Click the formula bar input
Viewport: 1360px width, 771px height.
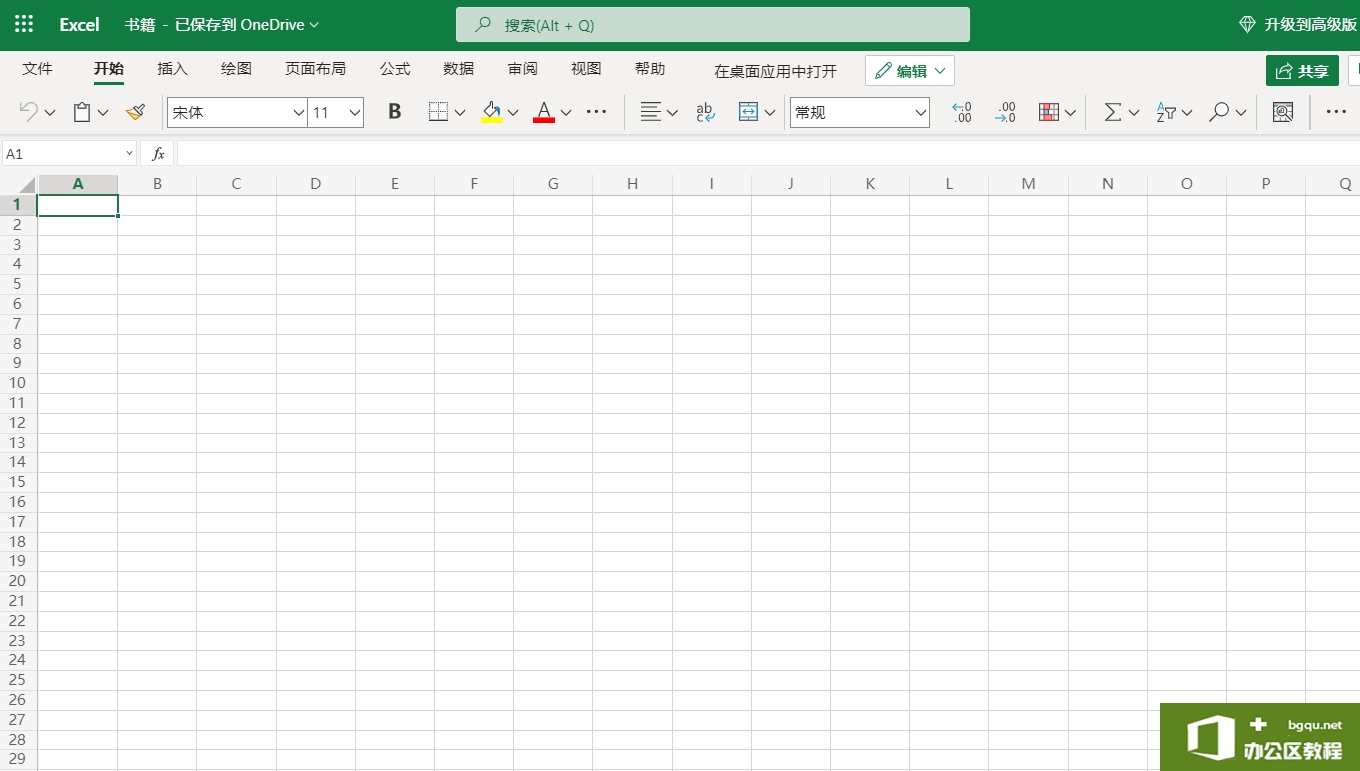(x=768, y=154)
